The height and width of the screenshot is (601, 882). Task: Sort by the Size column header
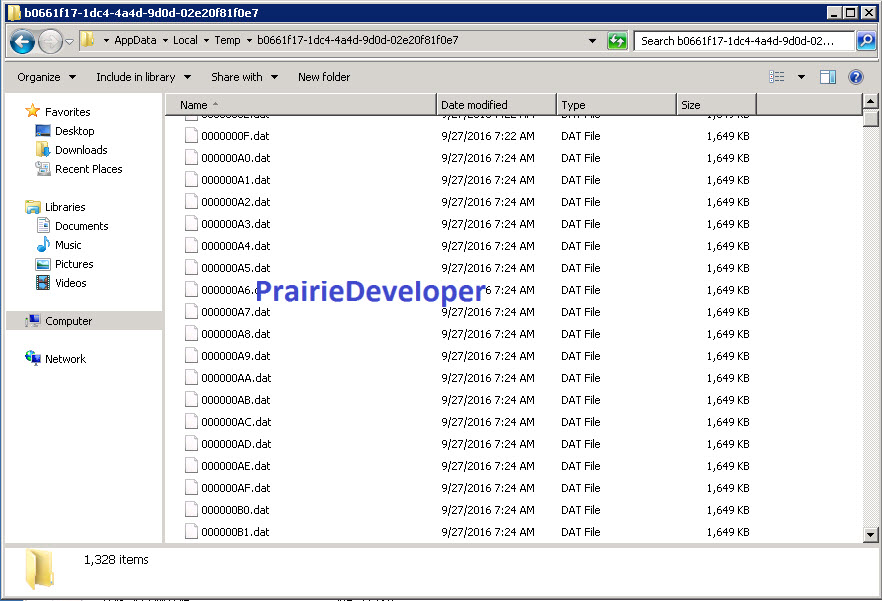pyautogui.click(x=716, y=105)
